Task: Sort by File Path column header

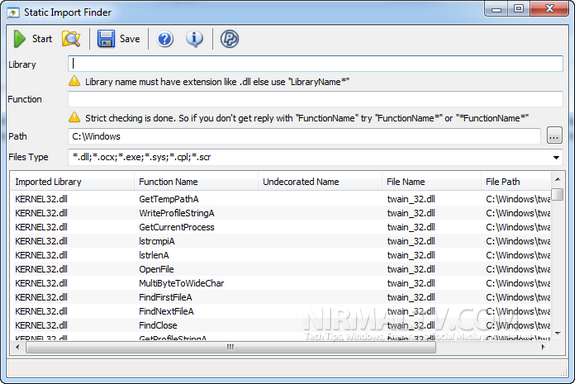Action: pos(516,182)
